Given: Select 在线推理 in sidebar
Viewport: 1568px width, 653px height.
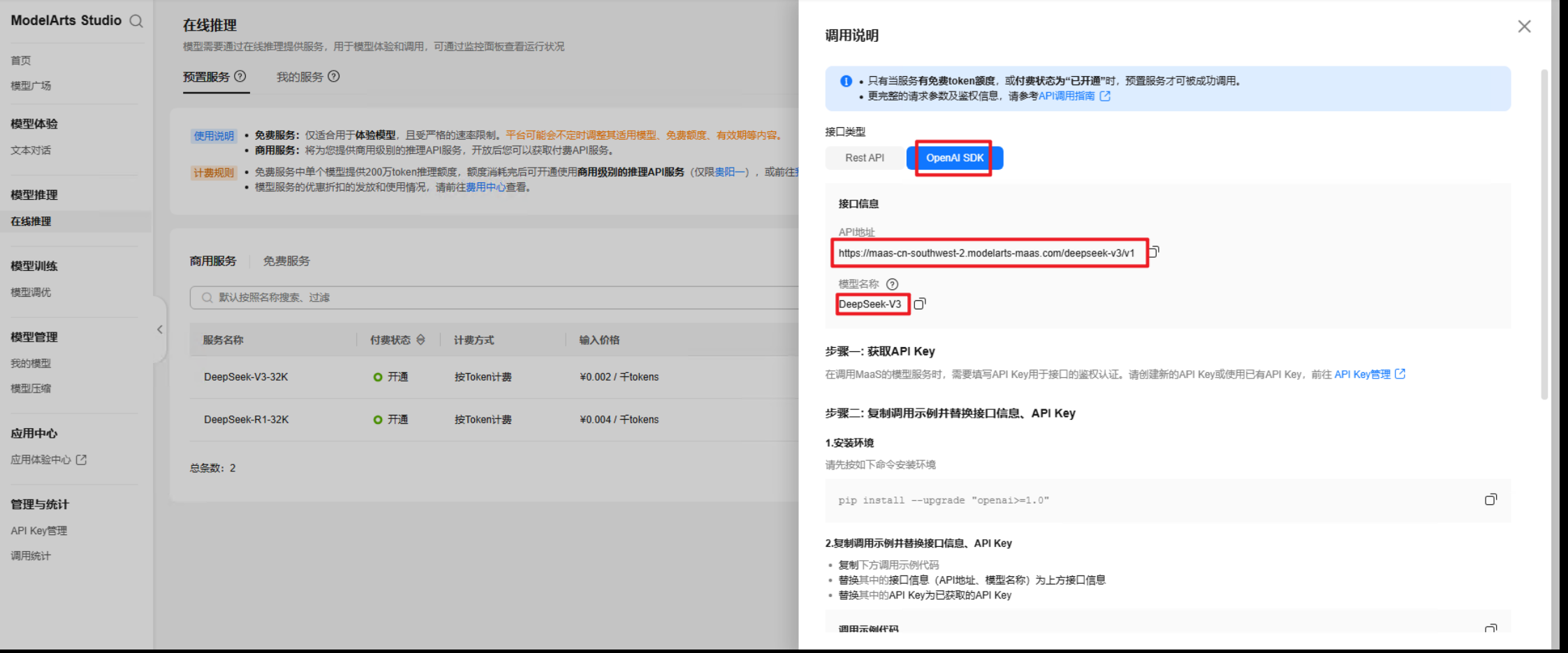Looking at the screenshot, I should click(x=31, y=221).
